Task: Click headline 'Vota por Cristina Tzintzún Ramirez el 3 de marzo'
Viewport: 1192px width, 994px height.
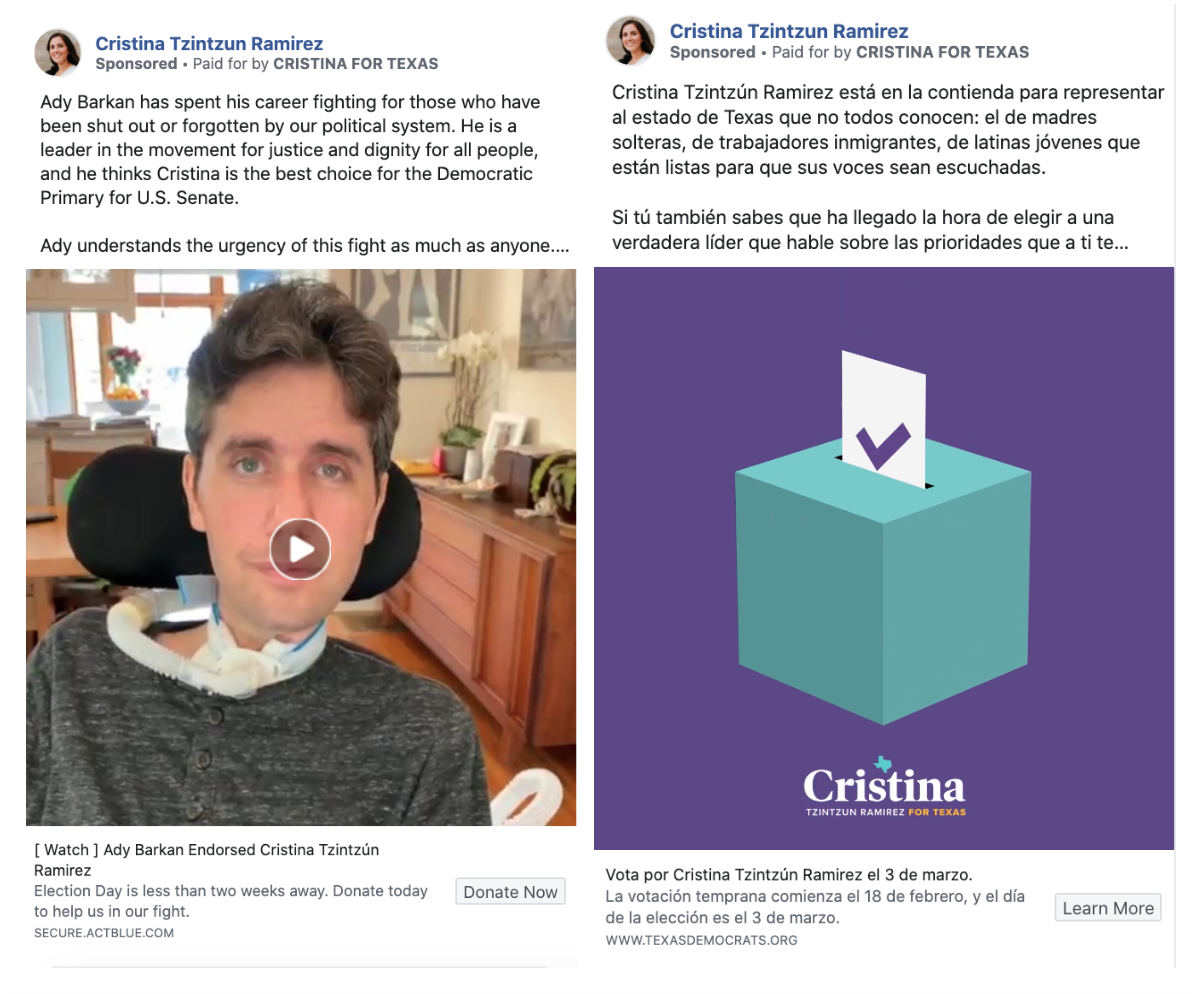Action: 789,874
